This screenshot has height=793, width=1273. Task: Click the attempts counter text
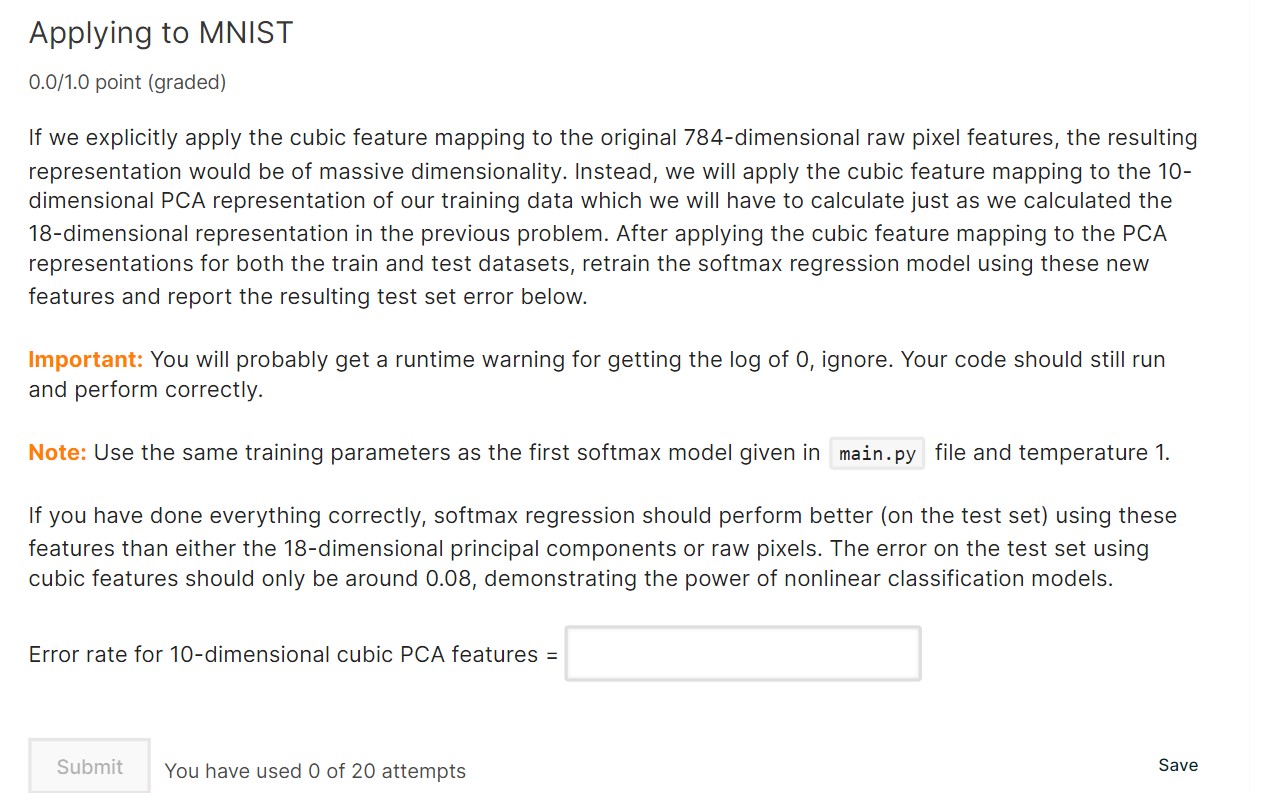click(314, 771)
